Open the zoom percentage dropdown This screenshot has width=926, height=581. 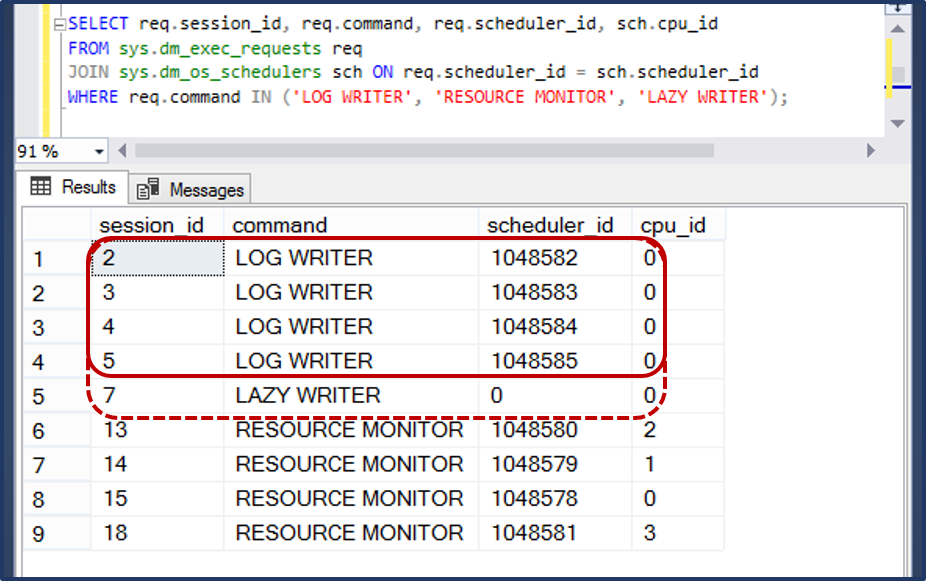[100, 149]
